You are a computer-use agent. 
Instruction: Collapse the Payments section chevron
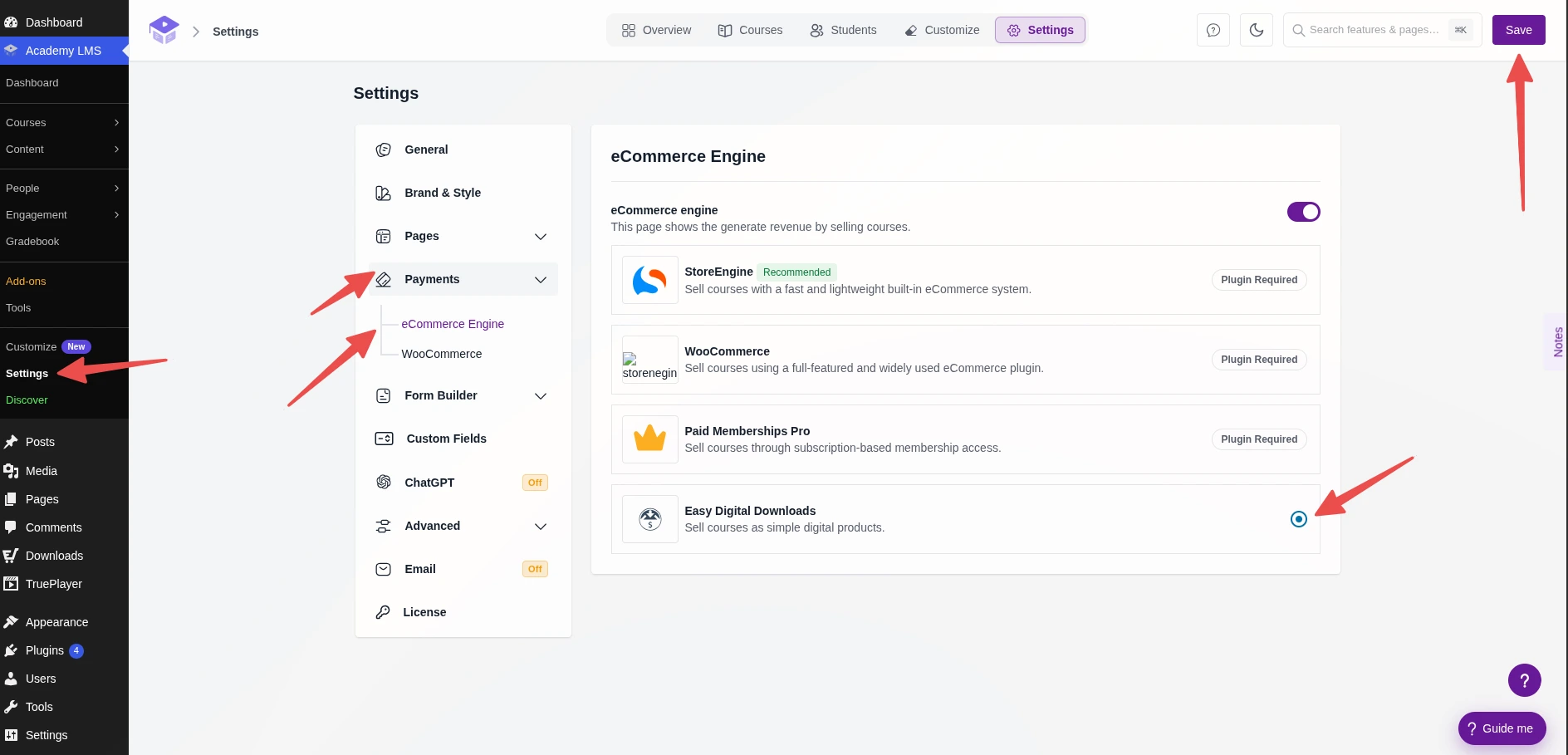[x=541, y=280]
